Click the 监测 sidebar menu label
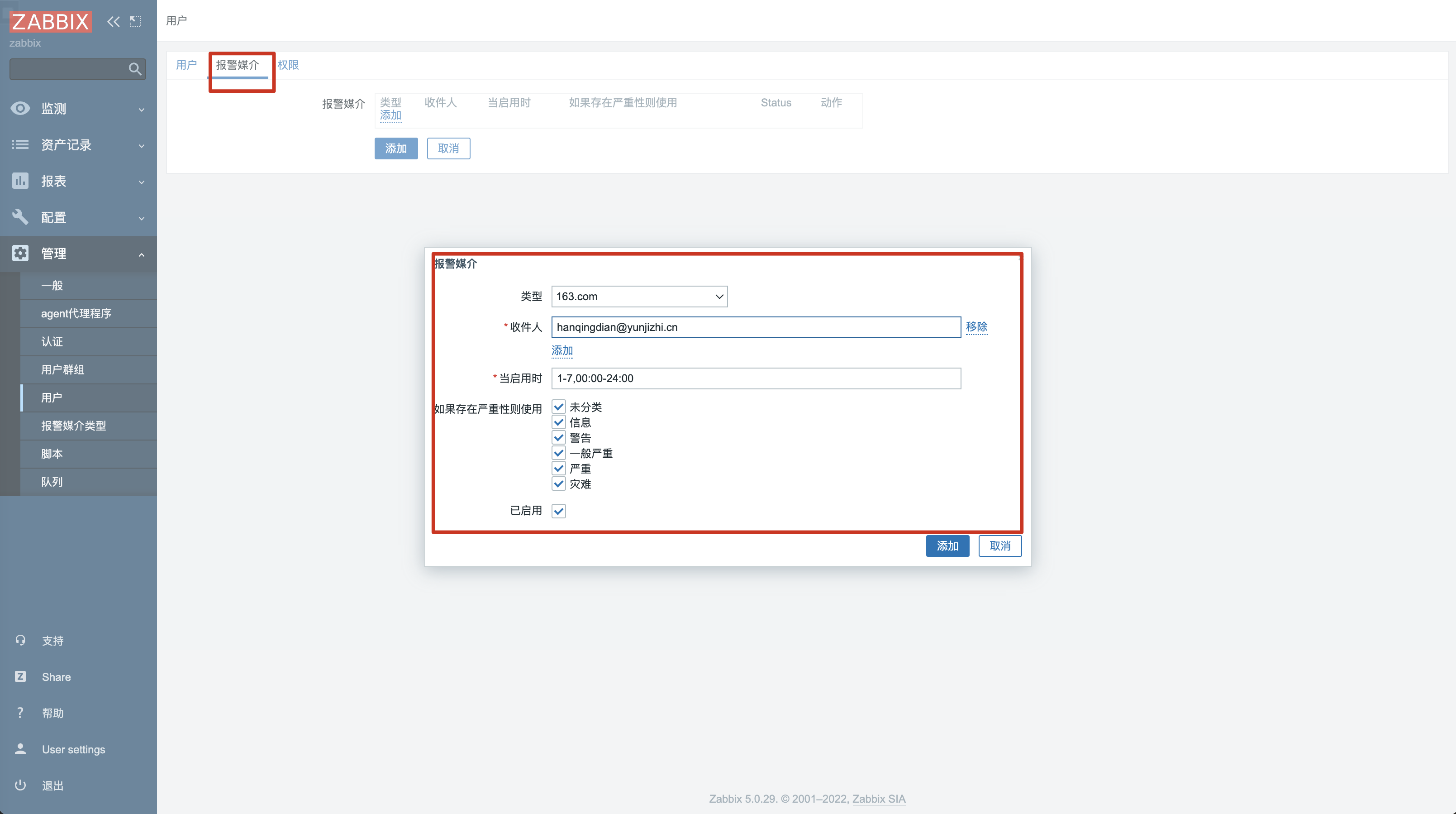The width and height of the screenshot is (1456, 814). [x=54, y=109]
